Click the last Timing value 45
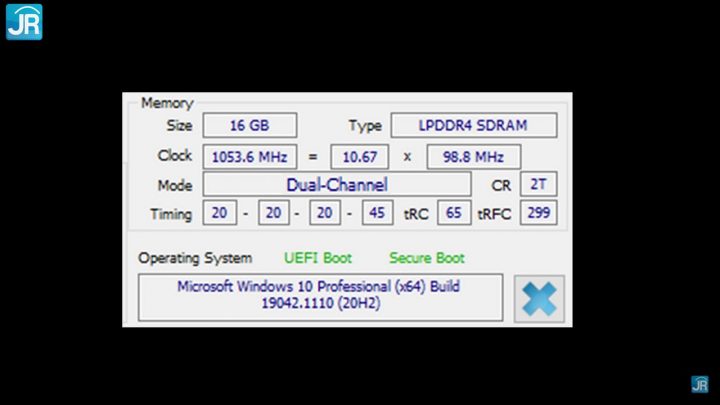 [x=377, y=213]
